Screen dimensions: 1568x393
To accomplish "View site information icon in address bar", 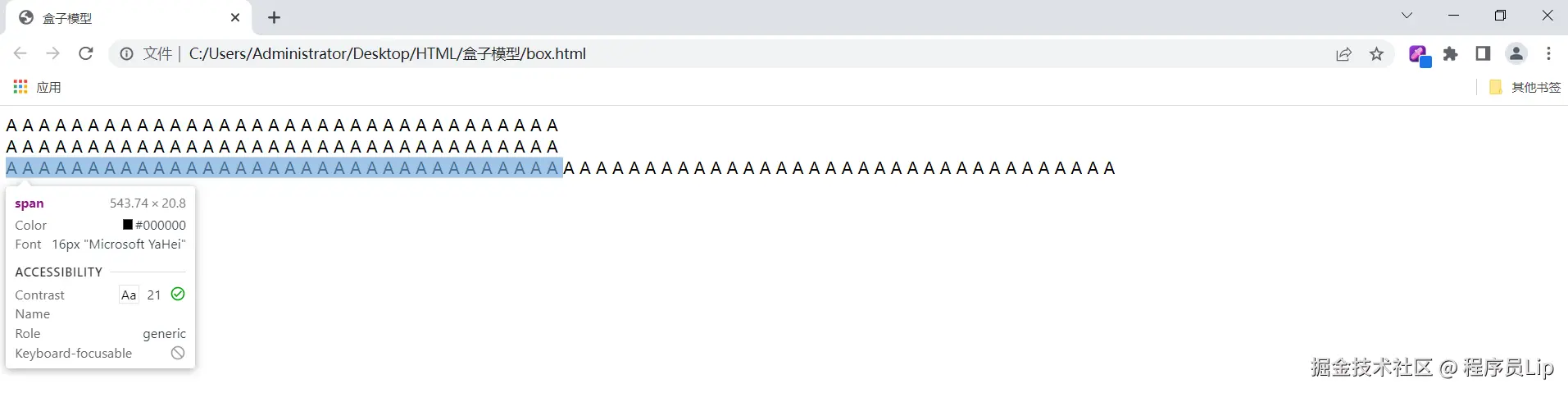I will tap(126, 53).
